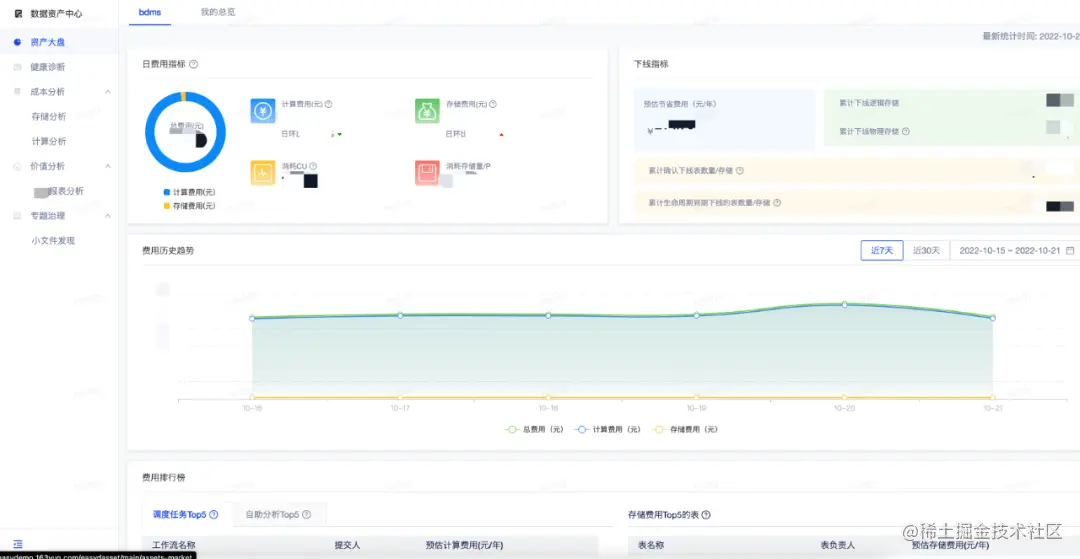
Task: Click the 数据资产中心 logo icon
Action: 18,13
